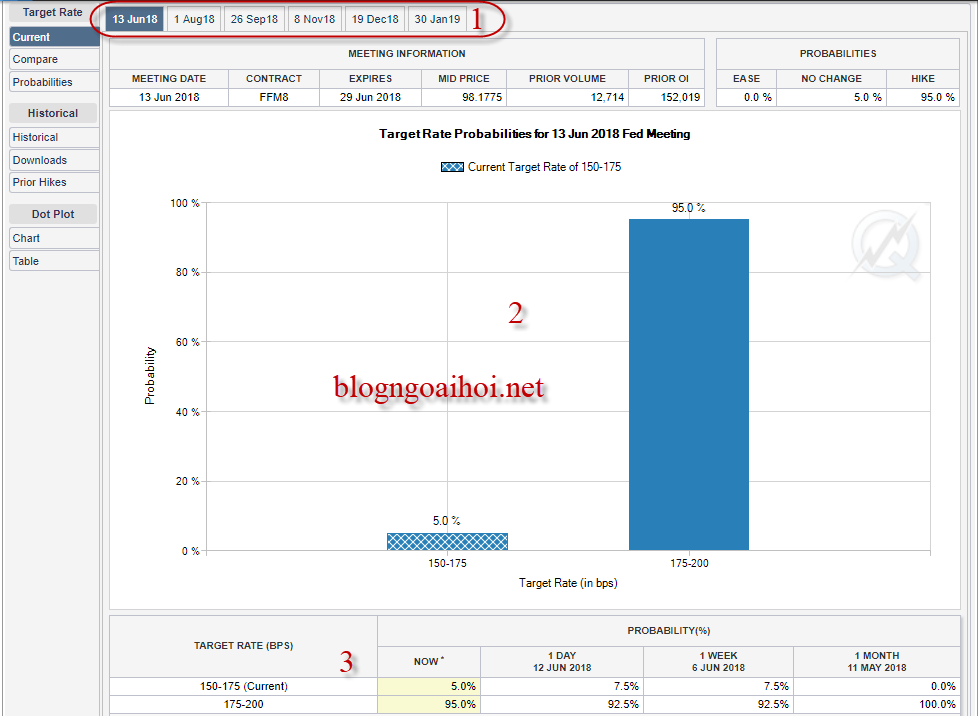Screen dimensions: 978x716
Task: Switch to the 1 Aug18 meeting tab
Action: tap(194, 19)
